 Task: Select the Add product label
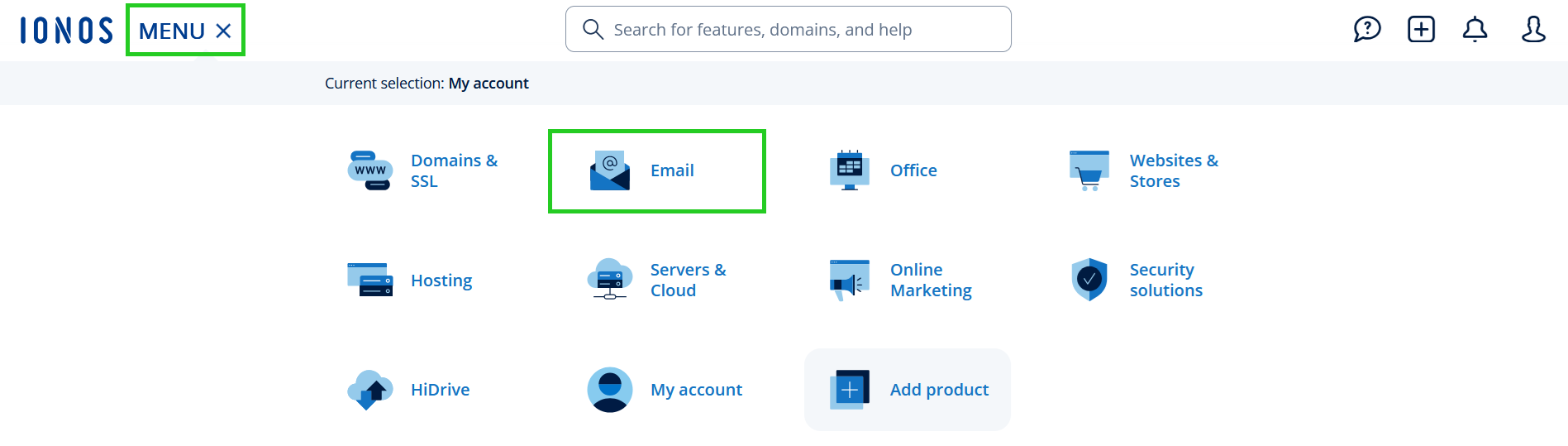point(939,390)
